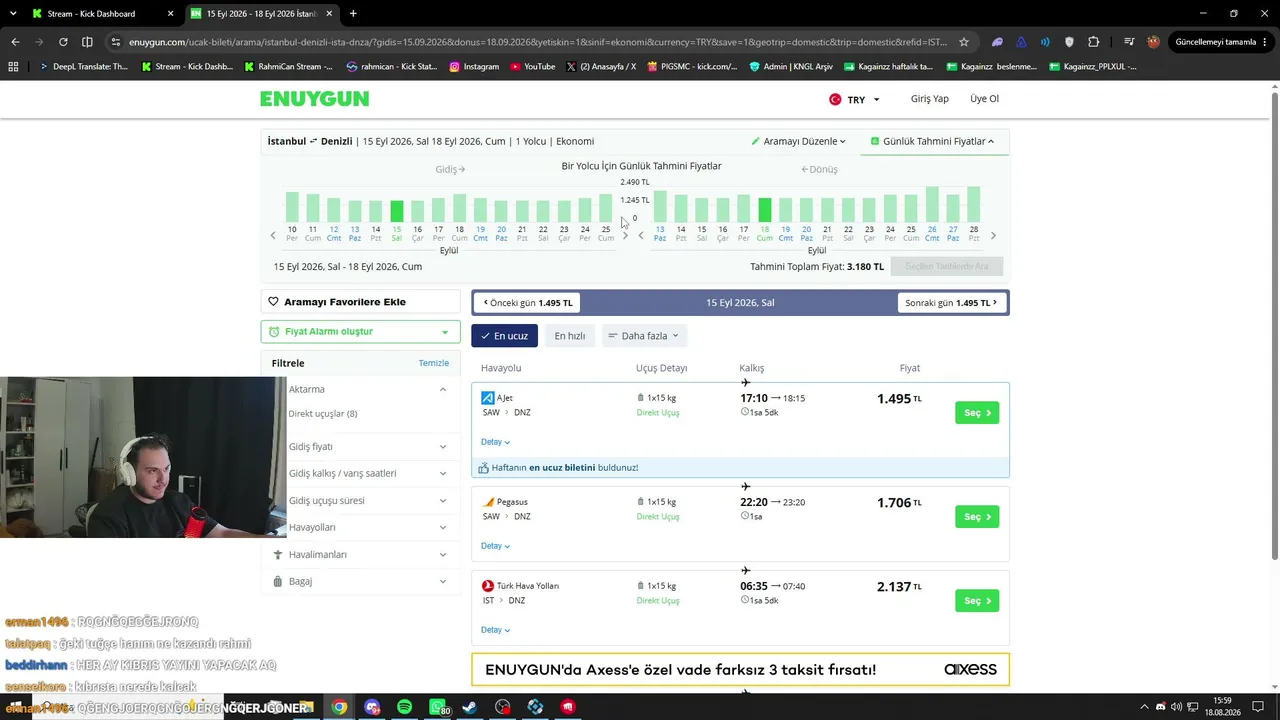Expand Detay for the AJet flight

(495, 442)
